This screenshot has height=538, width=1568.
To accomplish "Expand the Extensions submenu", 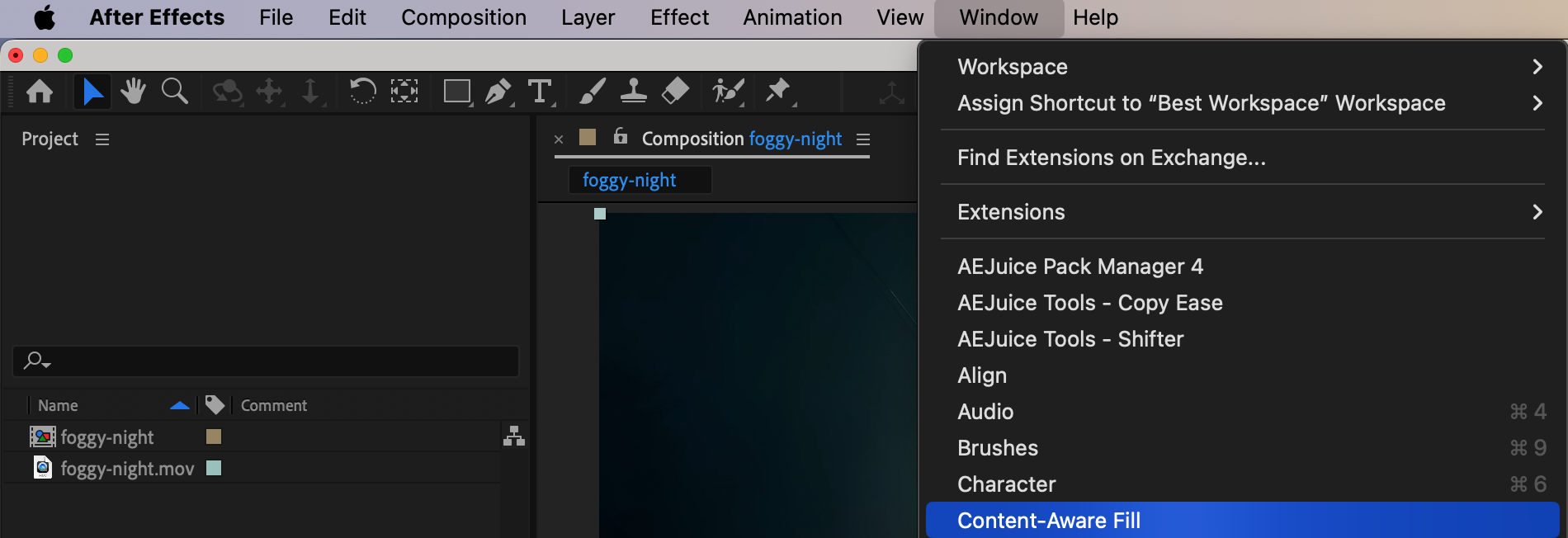I will point(1243,212).
